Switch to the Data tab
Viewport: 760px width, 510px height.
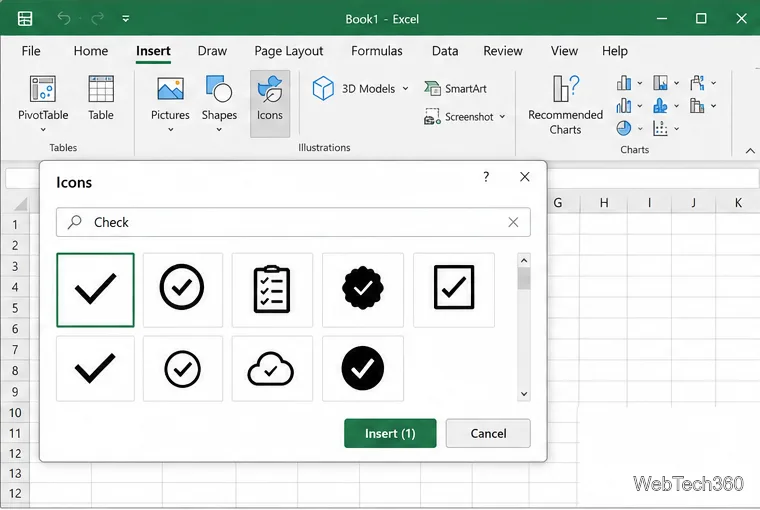[445, 51]
